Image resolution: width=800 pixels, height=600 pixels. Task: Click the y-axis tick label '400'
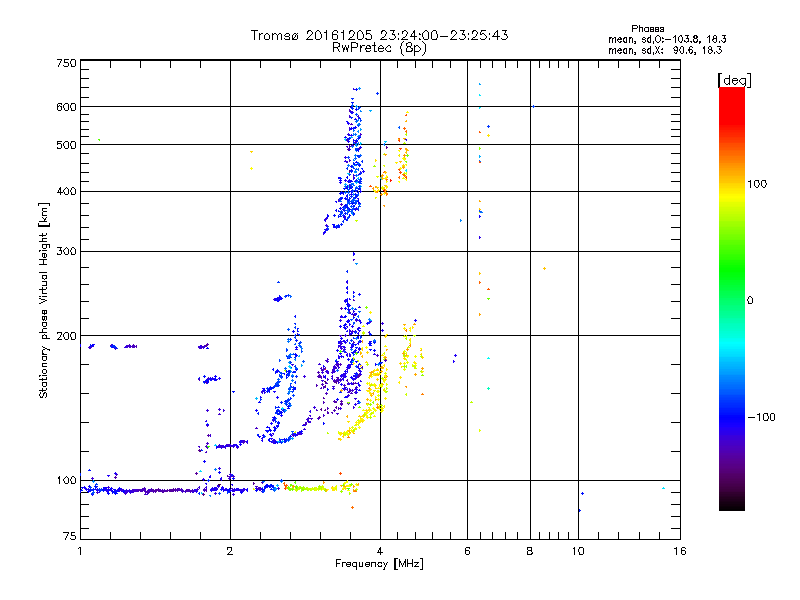coord(66,191)
